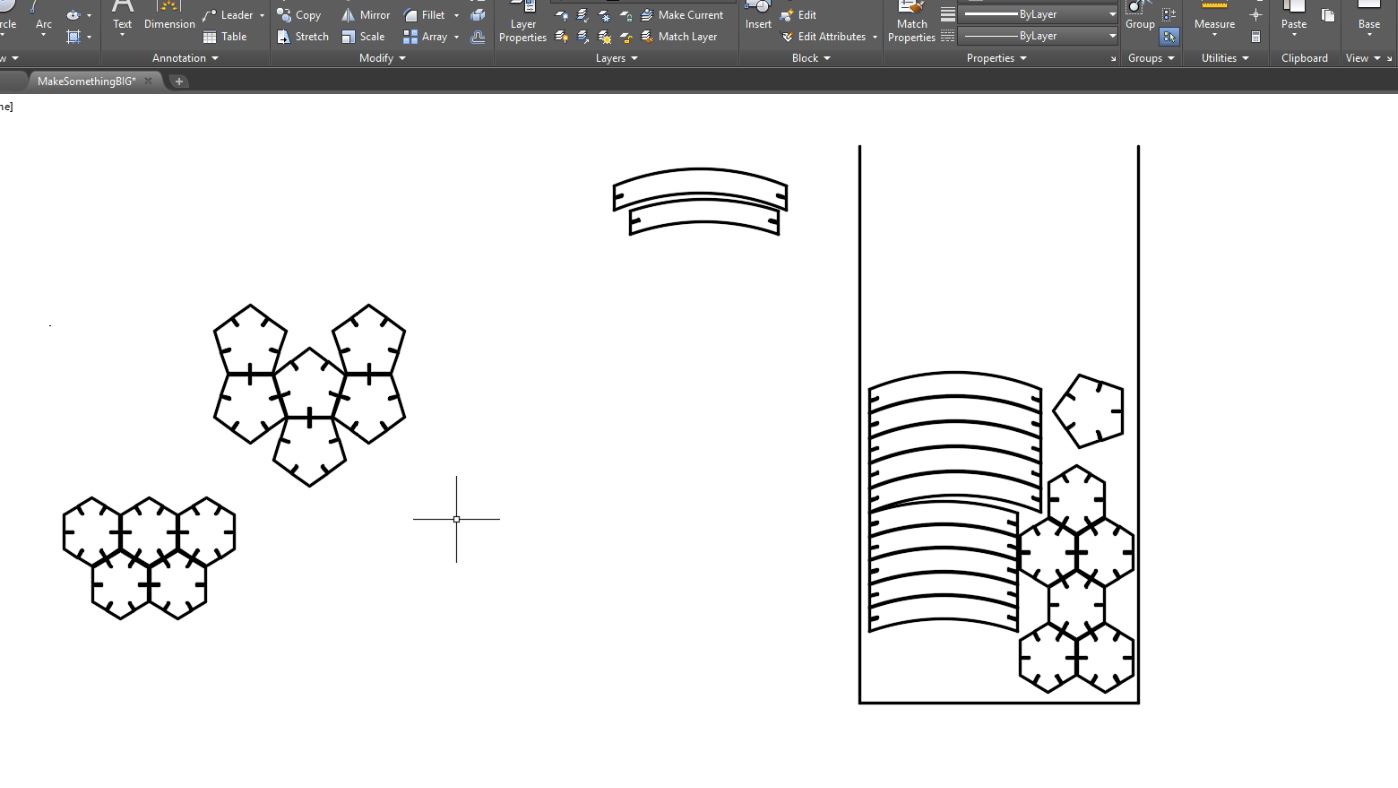This screenshot has width=1398, height=788.
Task: Expand the Leader dropdown arrow
Action: pyautogui.click(x=262, y=15)
